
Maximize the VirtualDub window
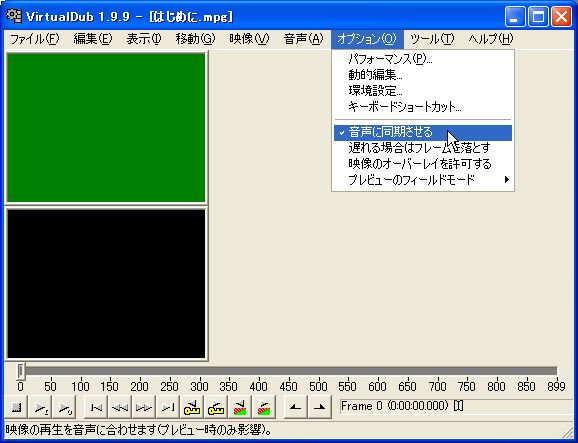(x=538, y=17)
